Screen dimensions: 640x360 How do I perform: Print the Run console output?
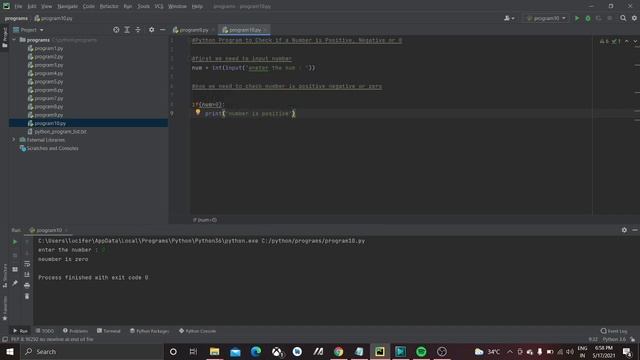coord(27,285)
